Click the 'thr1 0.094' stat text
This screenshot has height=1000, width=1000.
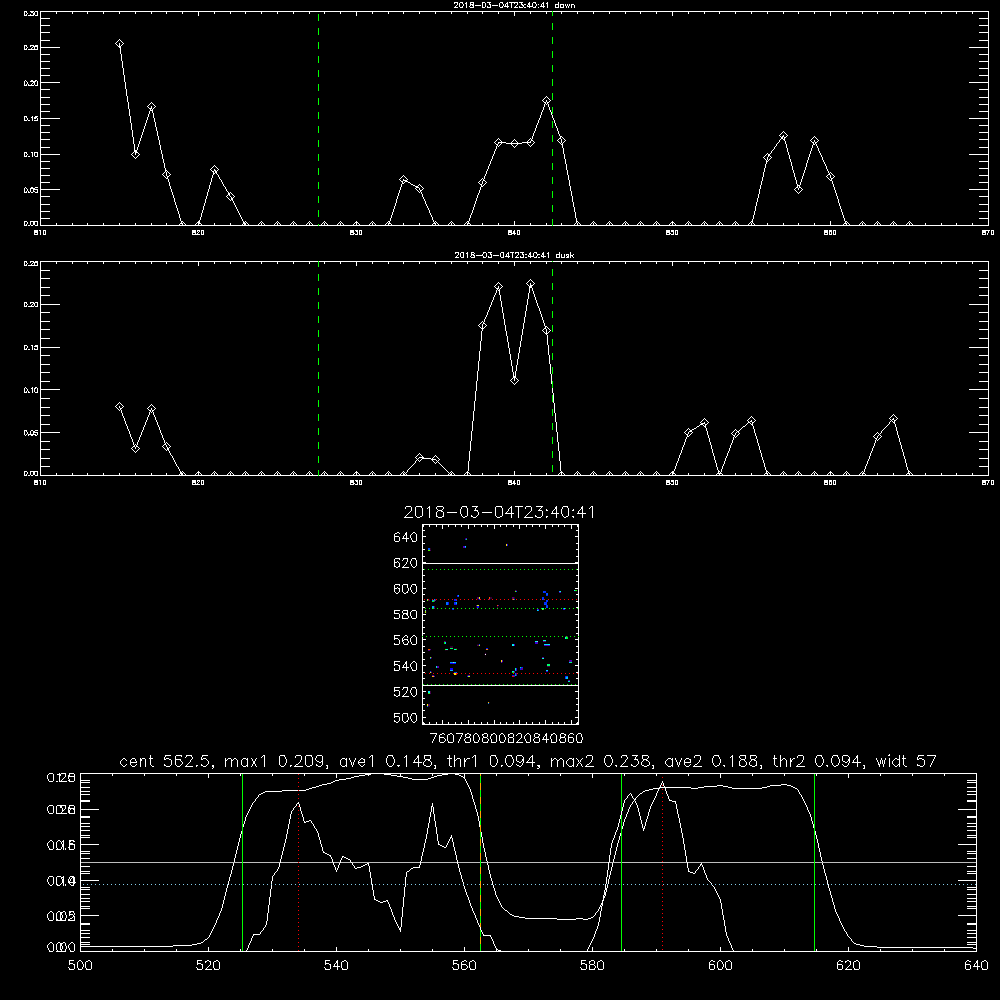[x=494, y=761]
